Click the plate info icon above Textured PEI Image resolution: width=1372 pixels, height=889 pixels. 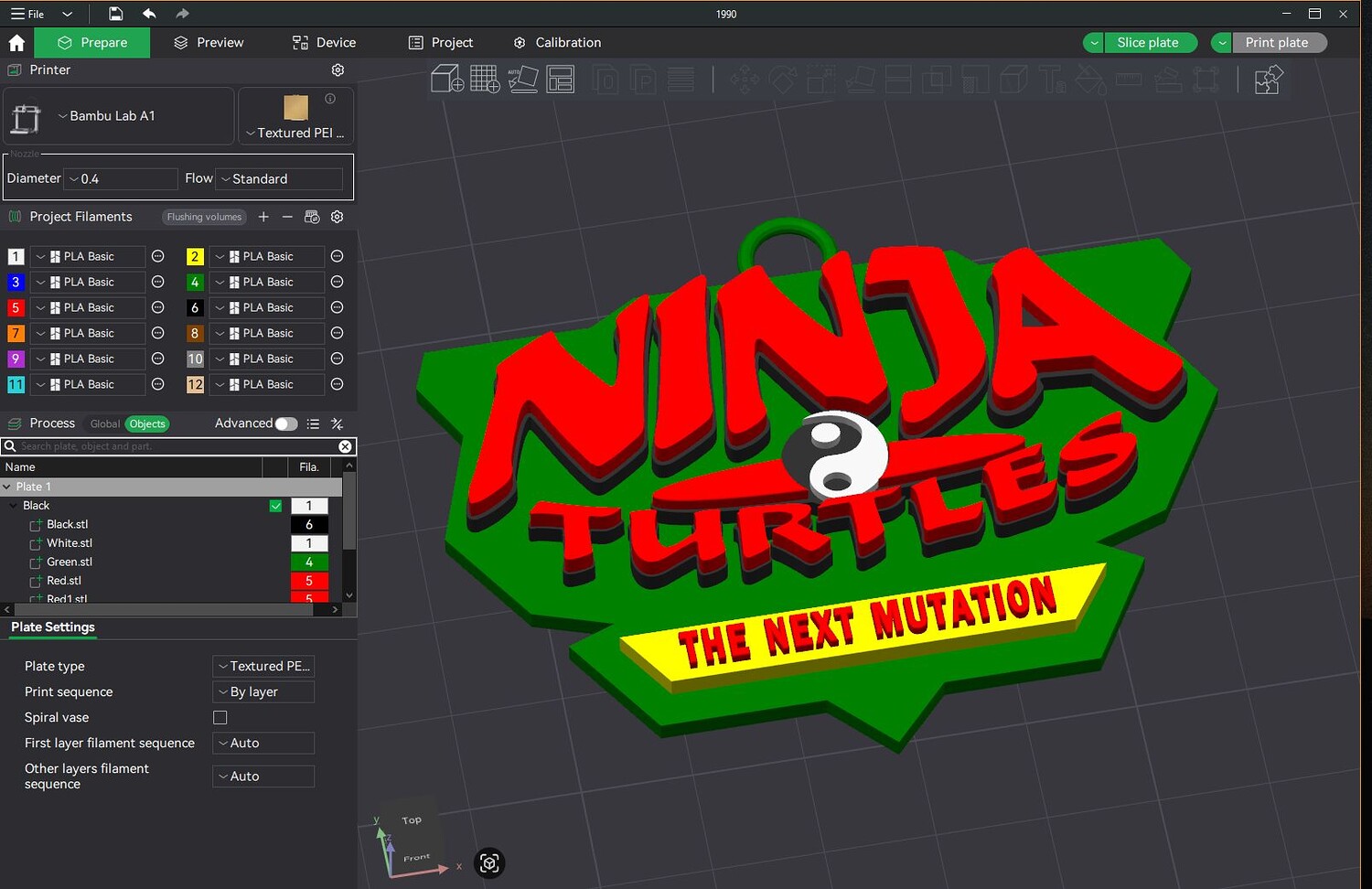[x=330, y=99]
